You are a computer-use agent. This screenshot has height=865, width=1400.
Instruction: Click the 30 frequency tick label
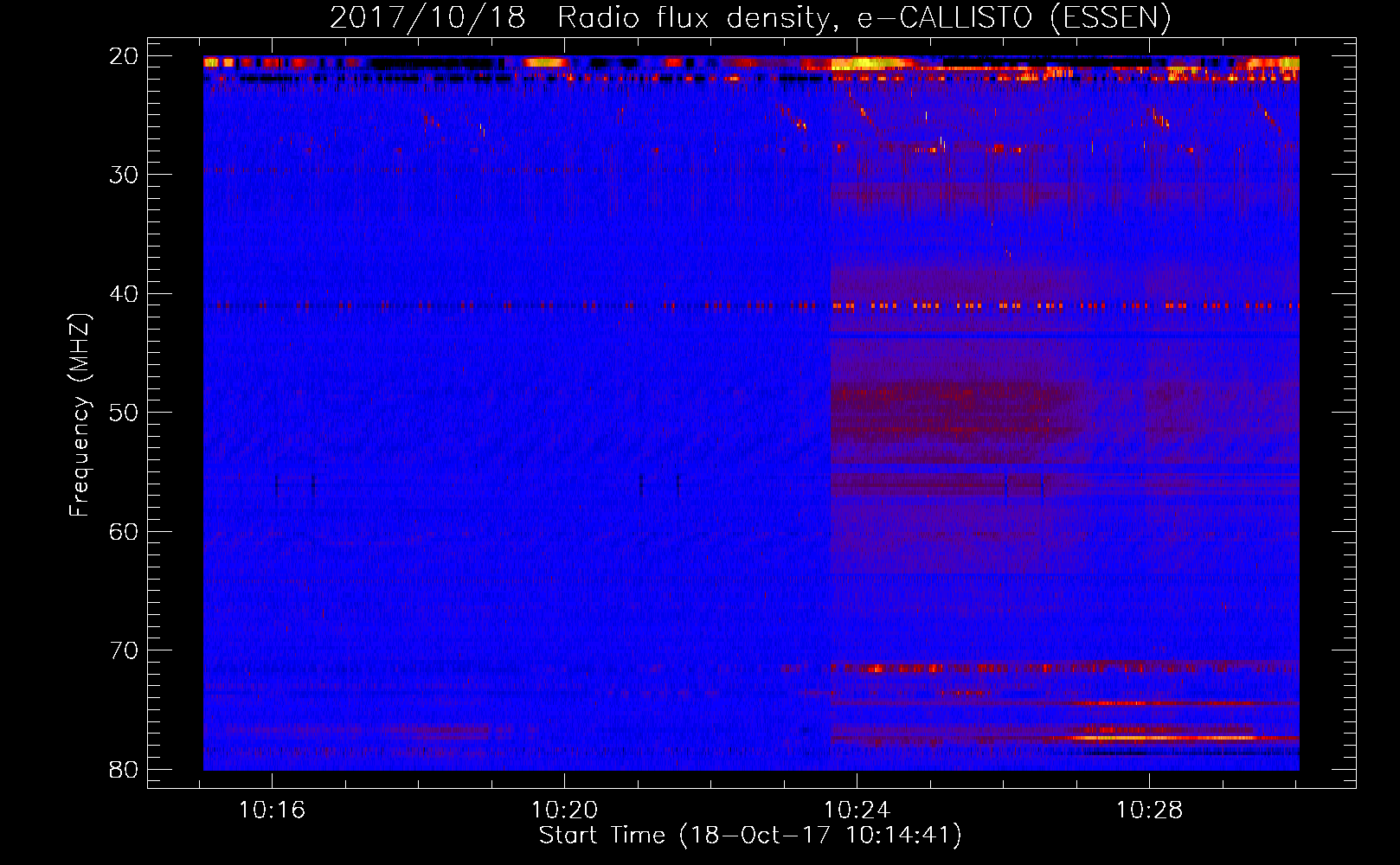pos(125,175)
